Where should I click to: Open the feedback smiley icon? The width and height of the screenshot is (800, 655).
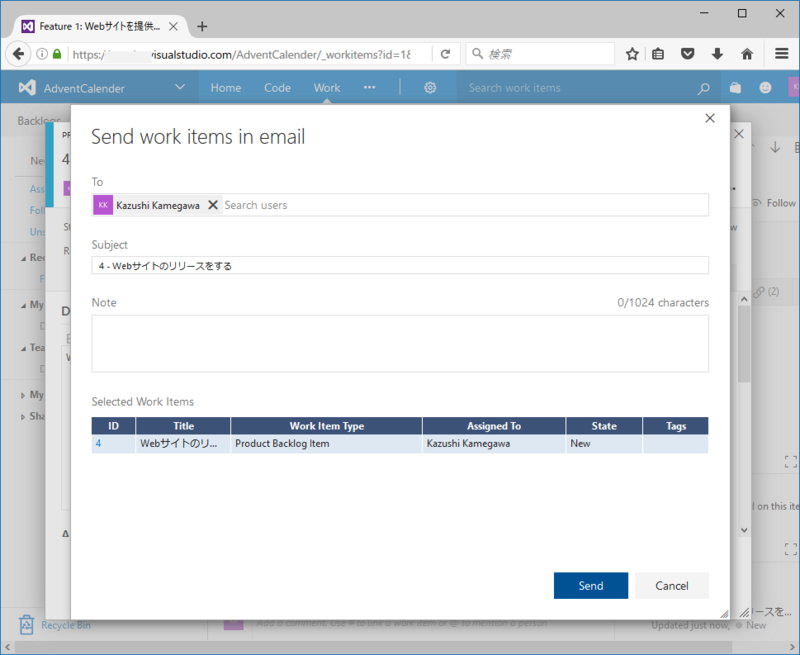[x=765, y=88]
